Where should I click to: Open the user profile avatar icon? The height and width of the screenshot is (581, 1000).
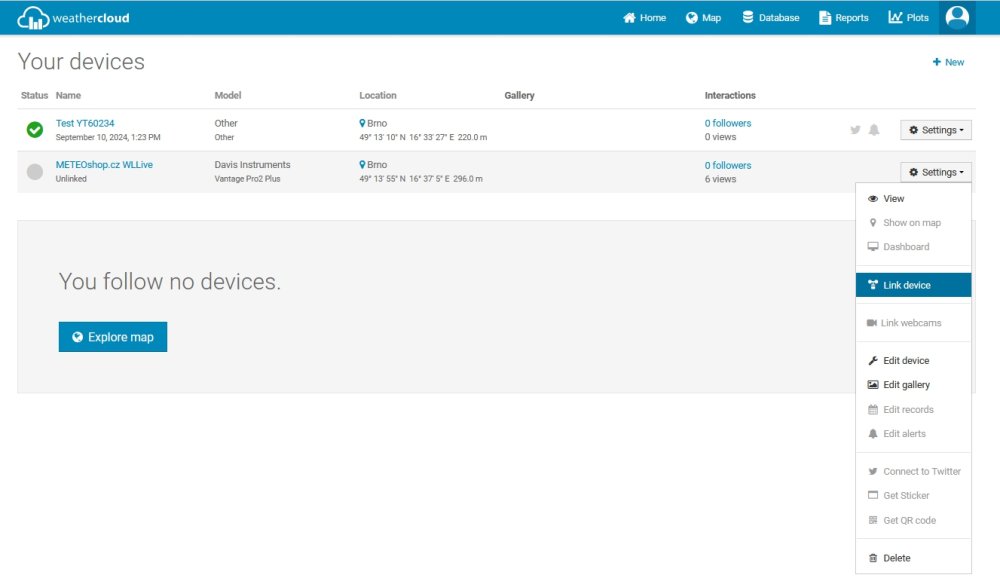[957, 17]
